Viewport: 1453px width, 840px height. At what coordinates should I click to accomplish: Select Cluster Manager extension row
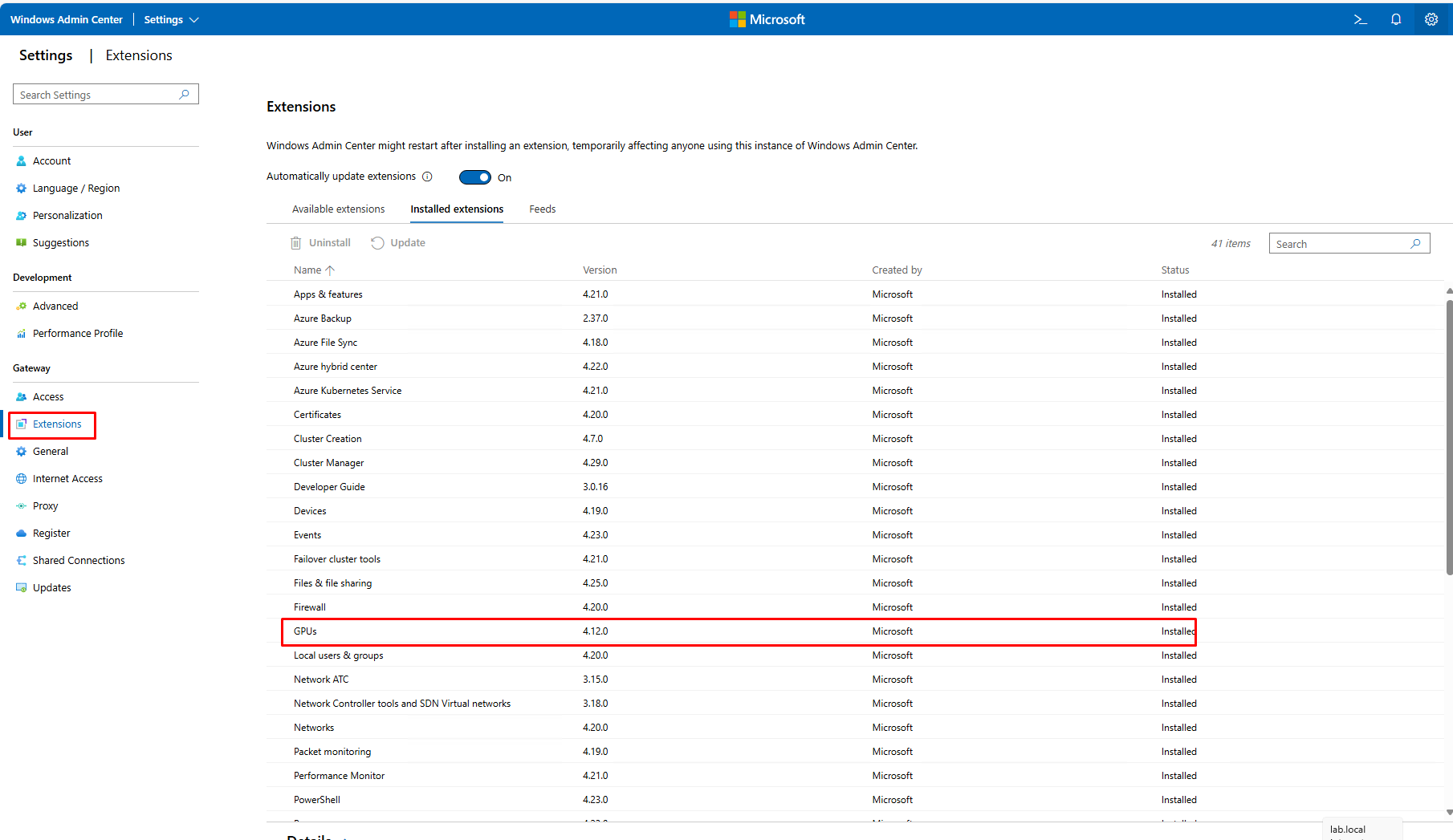point(855,463)
